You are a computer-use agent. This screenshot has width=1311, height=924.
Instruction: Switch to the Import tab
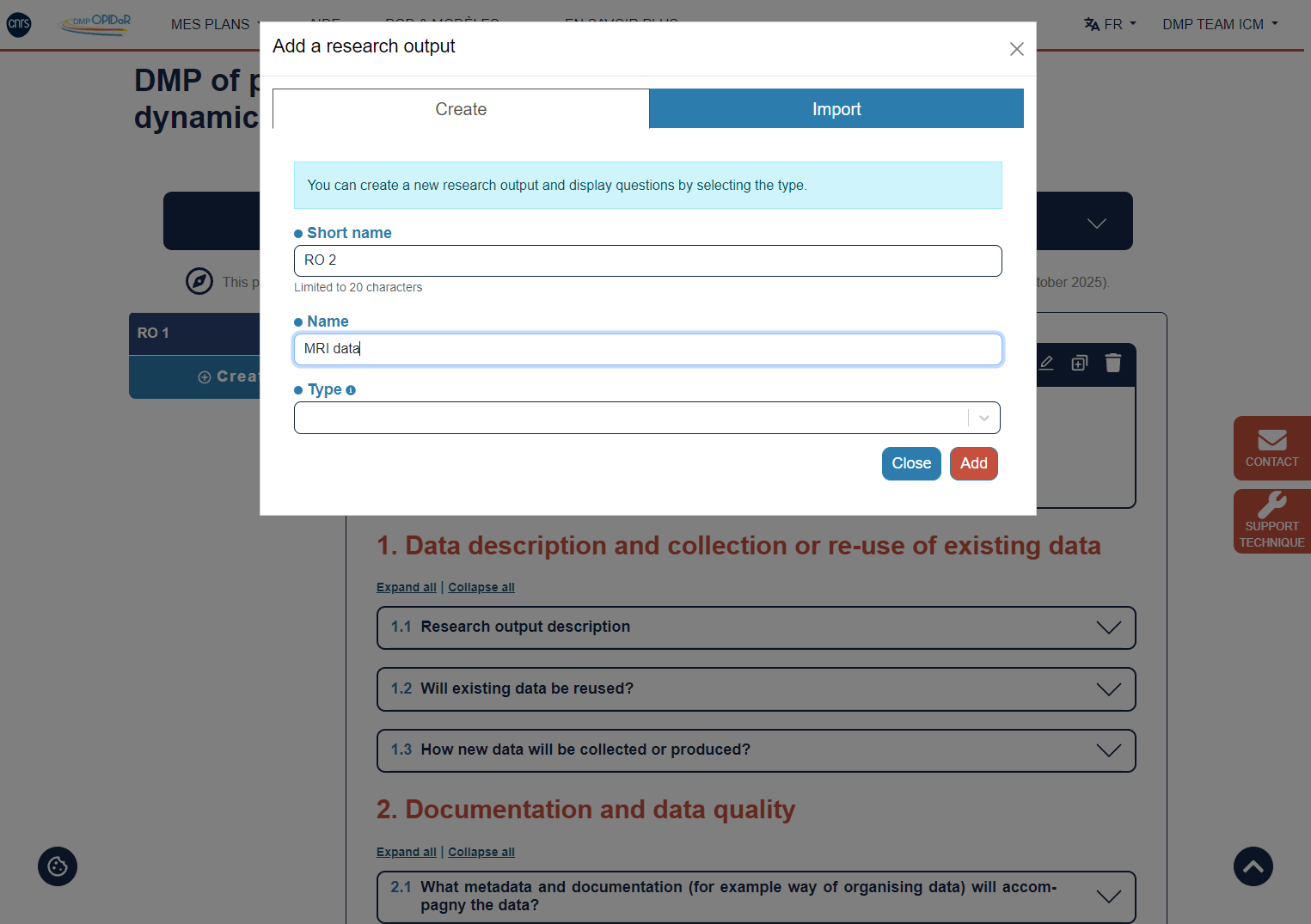836,109
